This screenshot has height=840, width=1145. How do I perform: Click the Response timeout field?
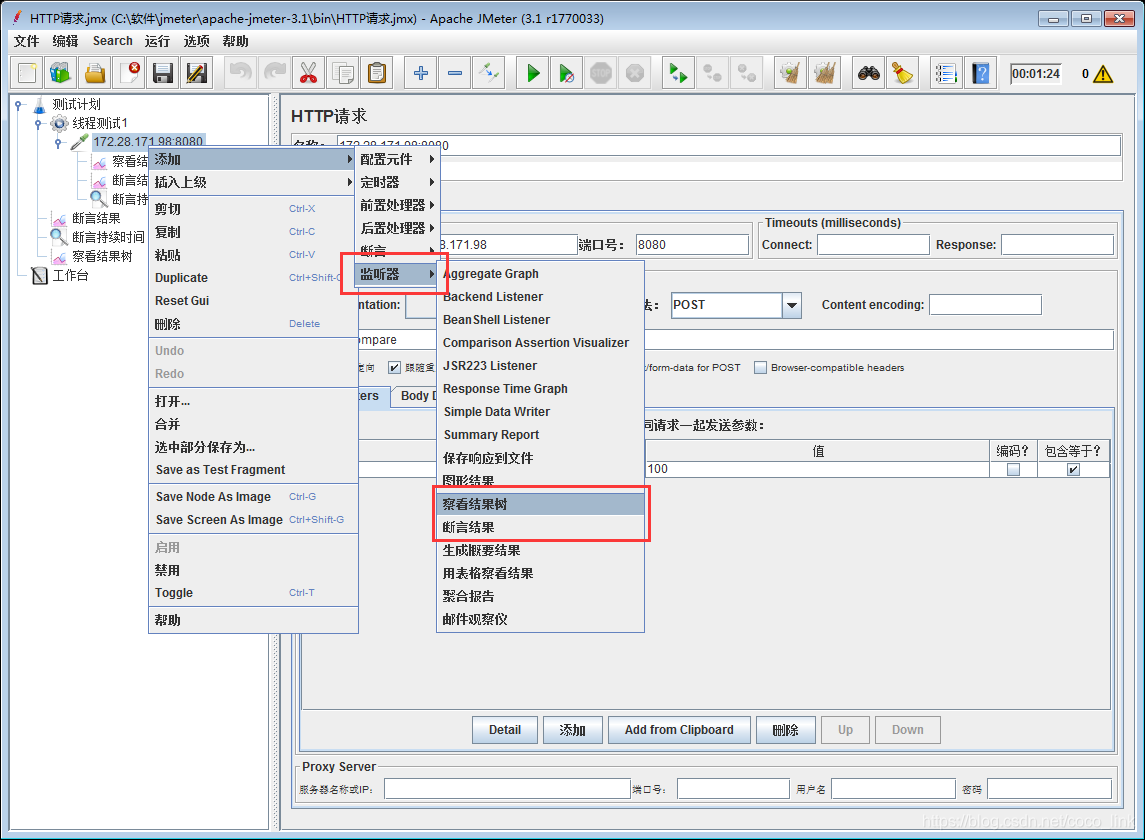coord(1057,245)
